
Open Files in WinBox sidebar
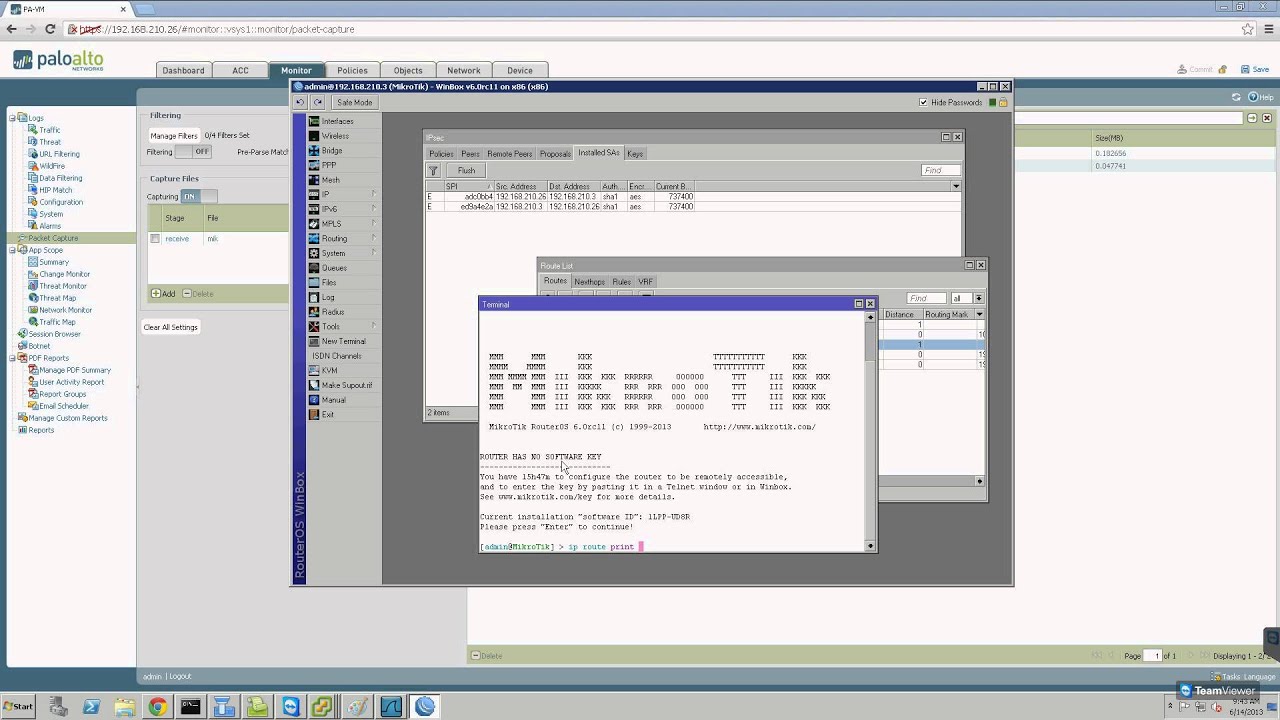329,282
